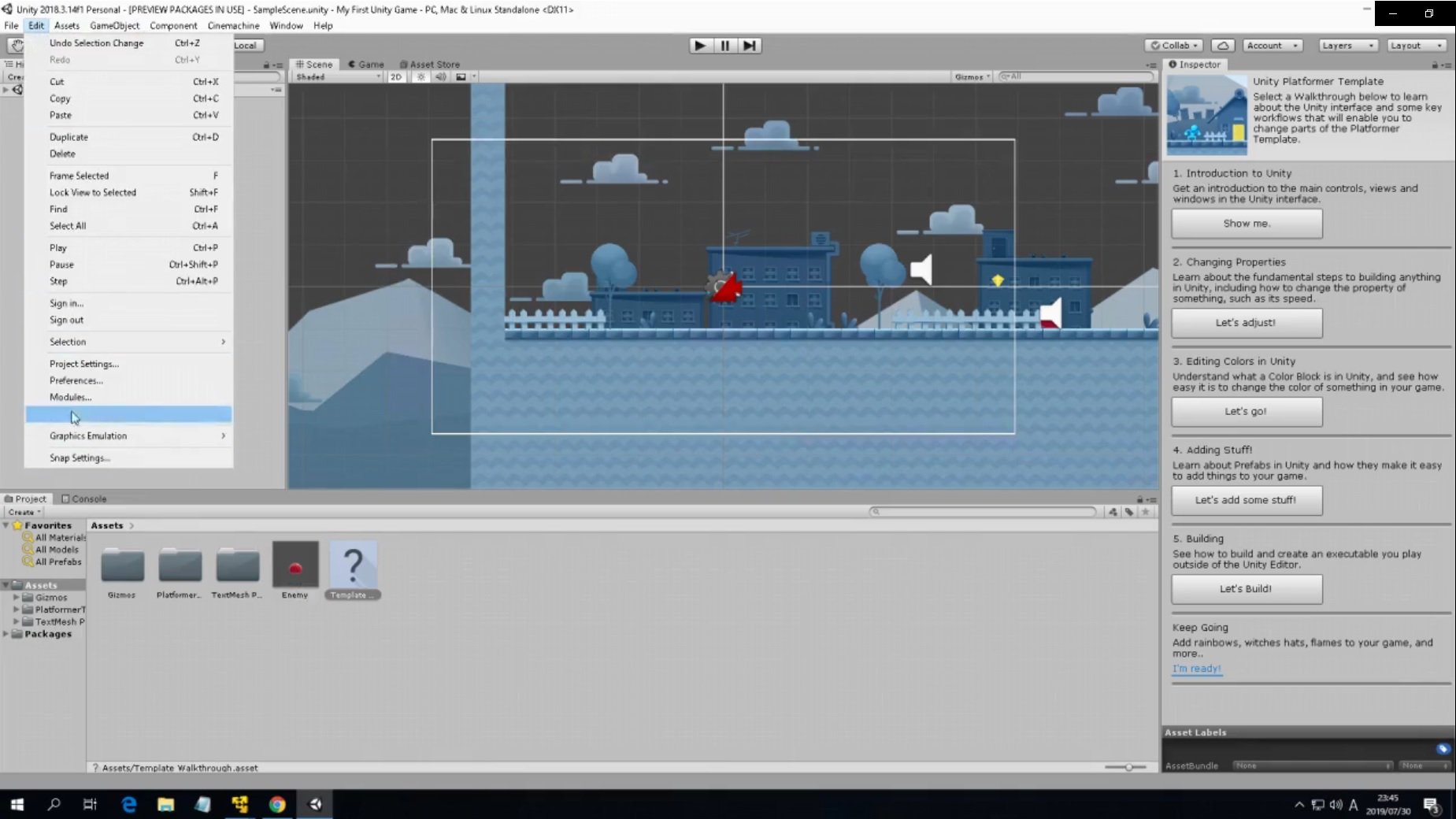This screenshot has height=819, width=1456.
Task: Select the Inspector tab
Action: [x=1195, y=65]
